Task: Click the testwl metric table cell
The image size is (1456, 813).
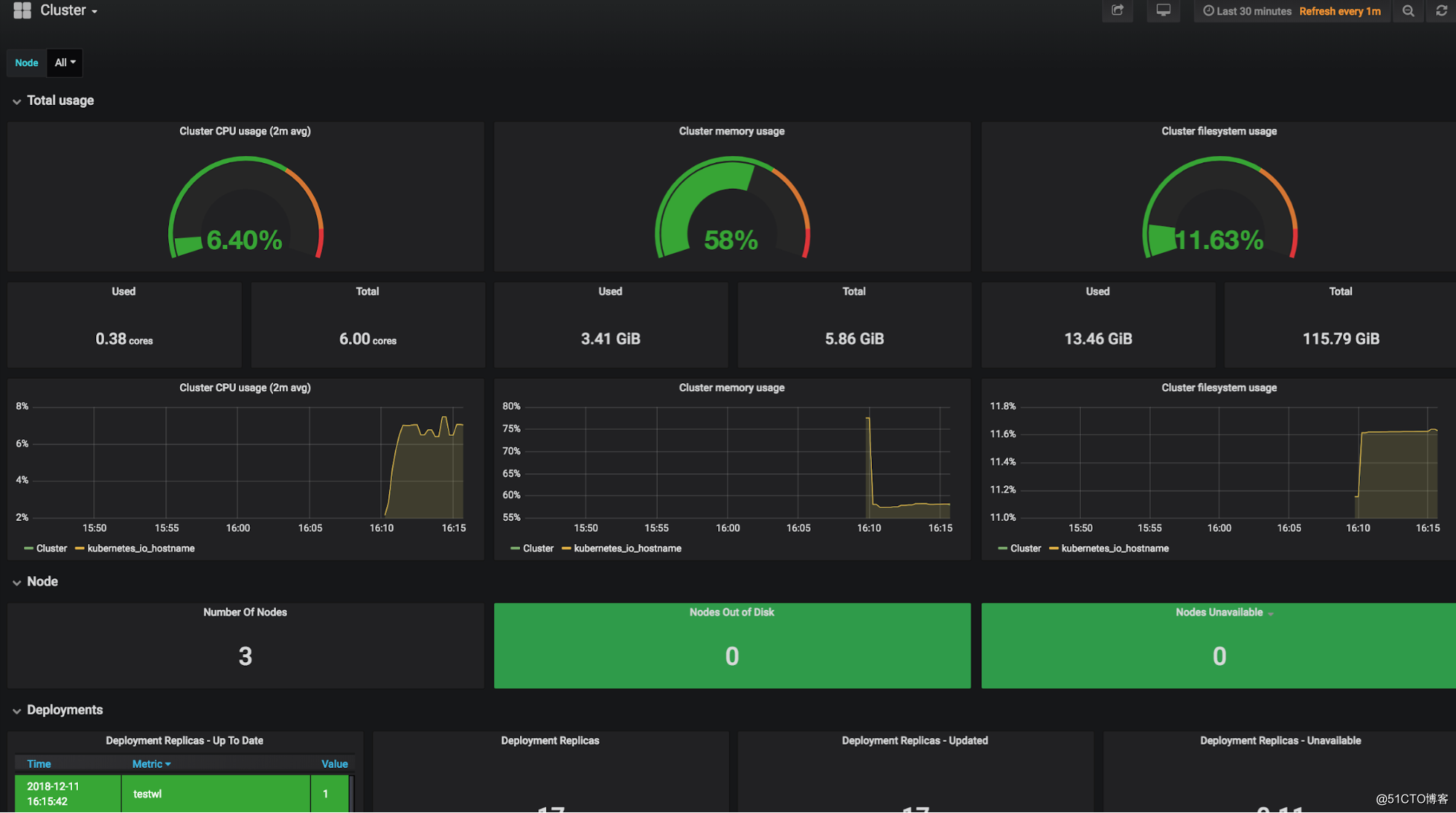Action: (x=216, y=793)
